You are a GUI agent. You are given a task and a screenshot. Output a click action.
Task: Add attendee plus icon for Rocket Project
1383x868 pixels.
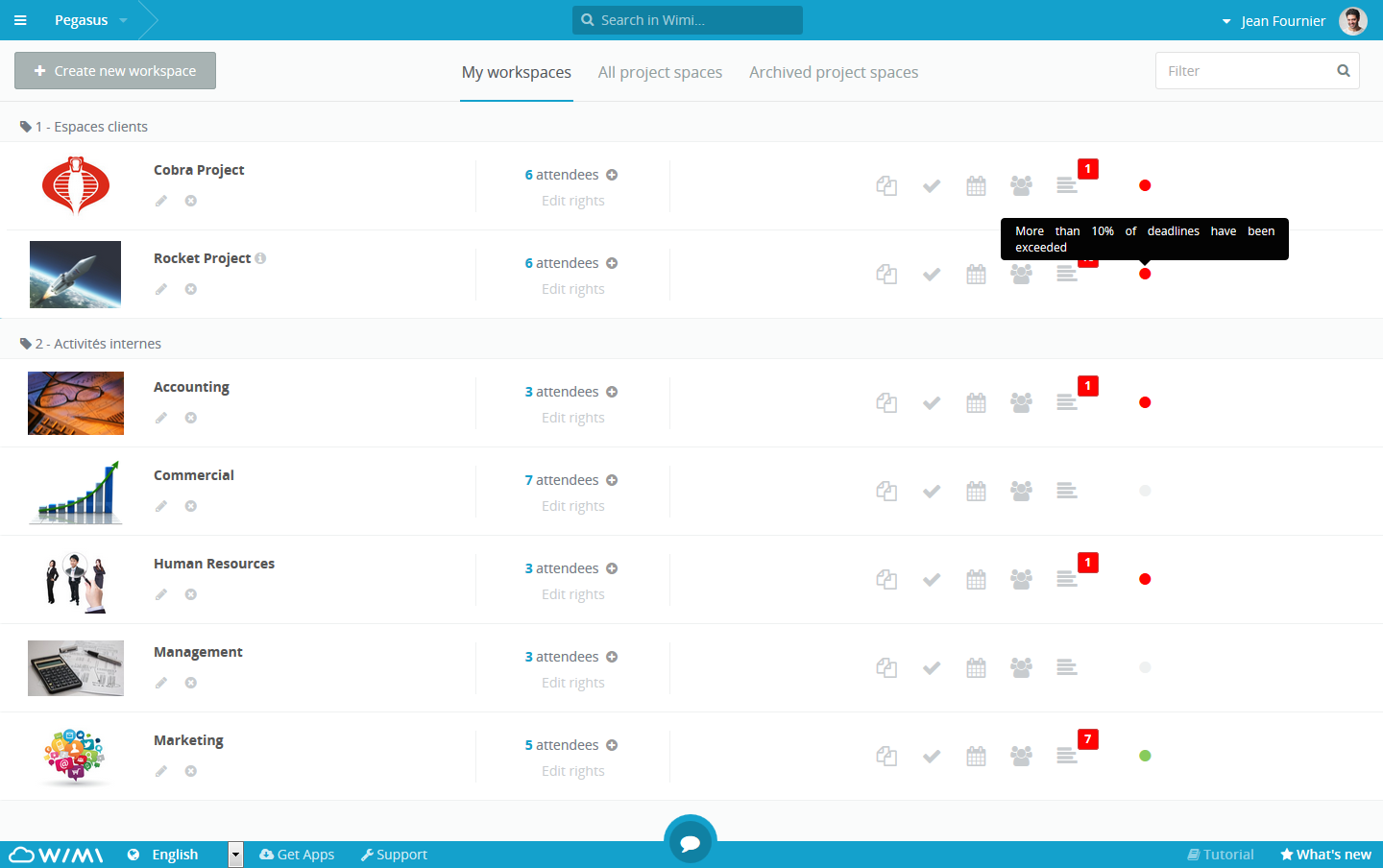pos(612,263)
